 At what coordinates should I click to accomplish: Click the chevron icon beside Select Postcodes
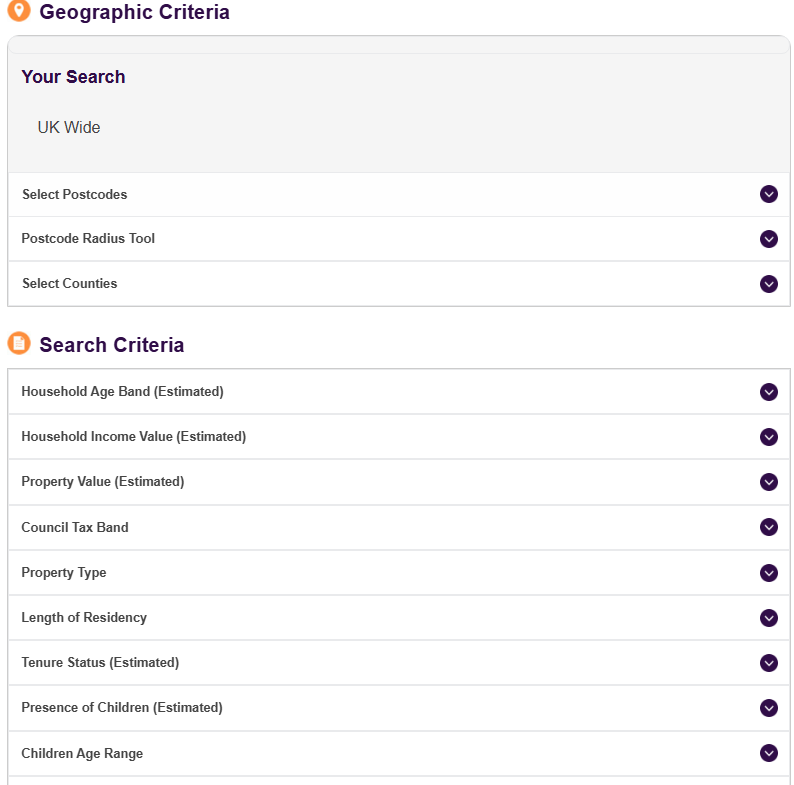tap(768, 194)
